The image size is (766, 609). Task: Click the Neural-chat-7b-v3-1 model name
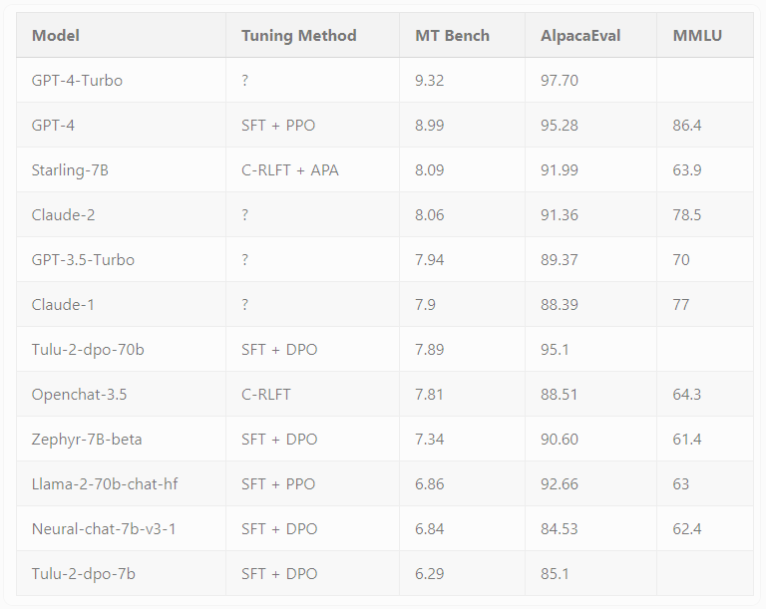tap(104, 528)
